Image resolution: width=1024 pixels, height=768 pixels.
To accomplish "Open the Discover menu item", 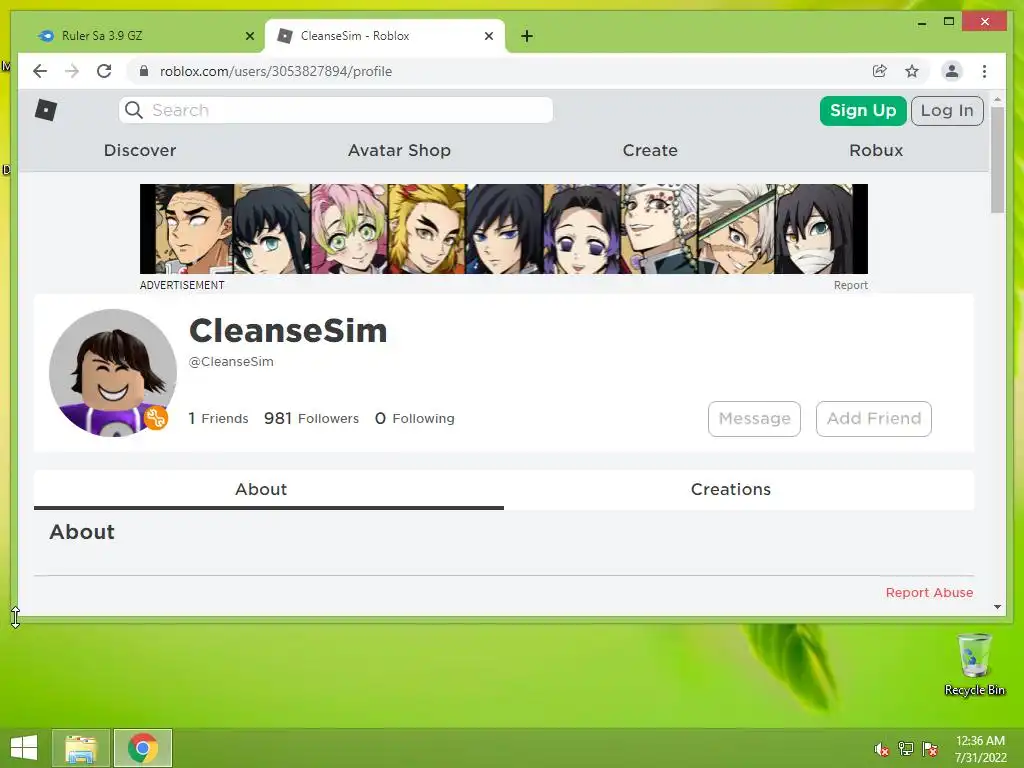I will 140,150.
